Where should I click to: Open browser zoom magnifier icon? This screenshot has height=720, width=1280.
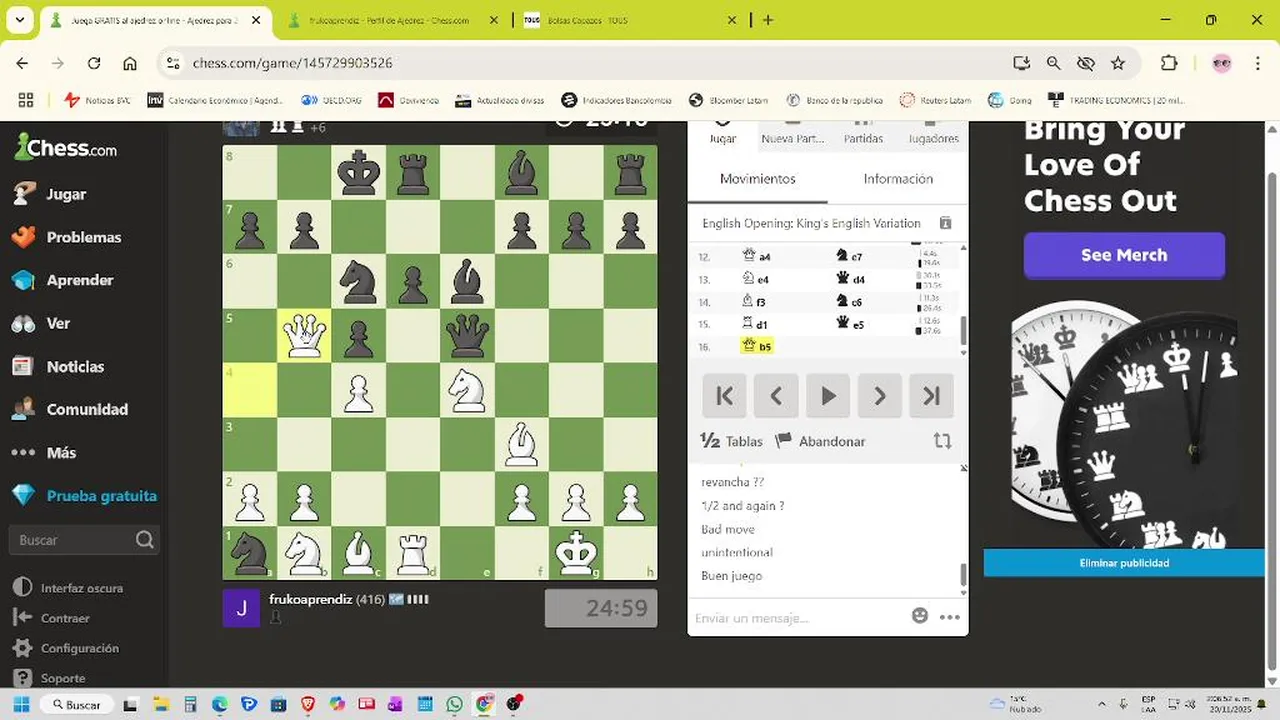[1053, 63]
